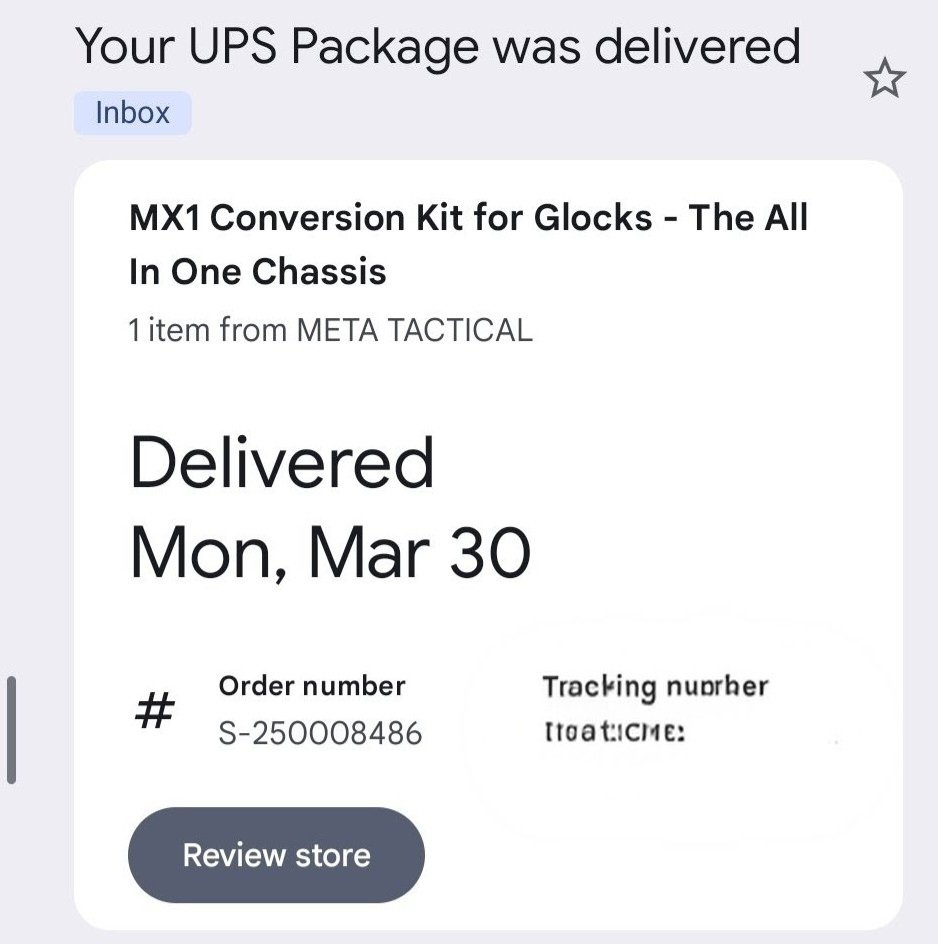The height and width of the screenshot is (944, 938).
Task: Click the Tracking number label
Action: (x=655, y=687)
